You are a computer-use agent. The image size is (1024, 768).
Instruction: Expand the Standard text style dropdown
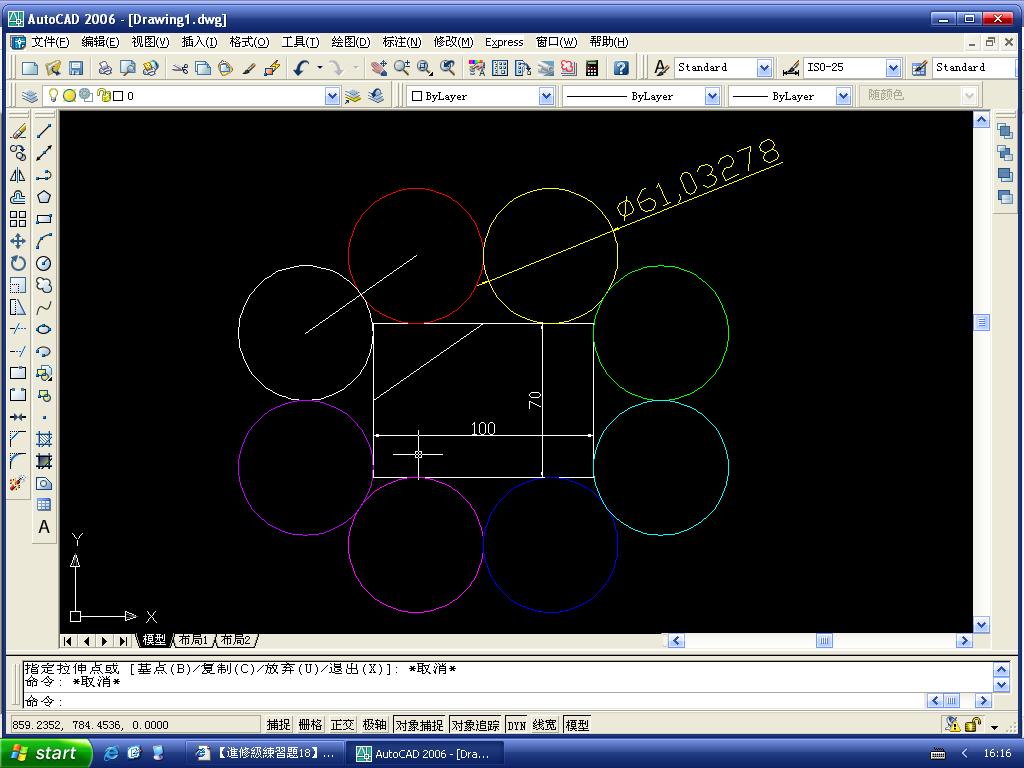(764, 68)
